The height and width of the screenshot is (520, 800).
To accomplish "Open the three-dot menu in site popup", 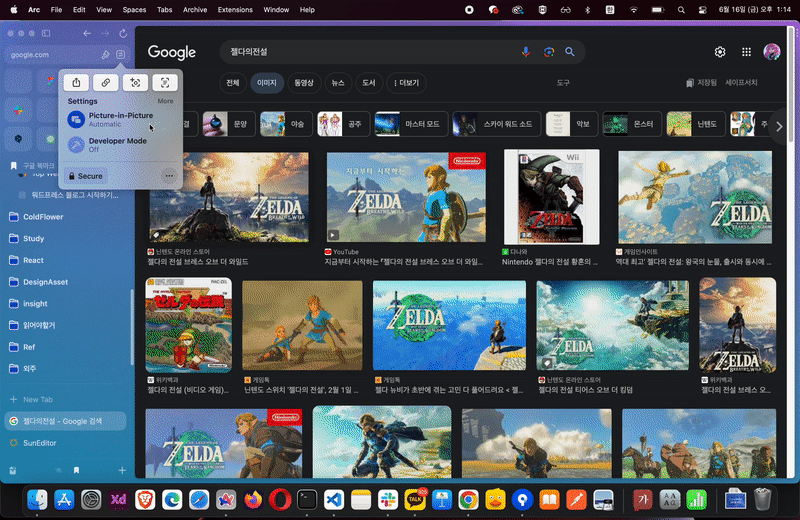I will point(169,176).
